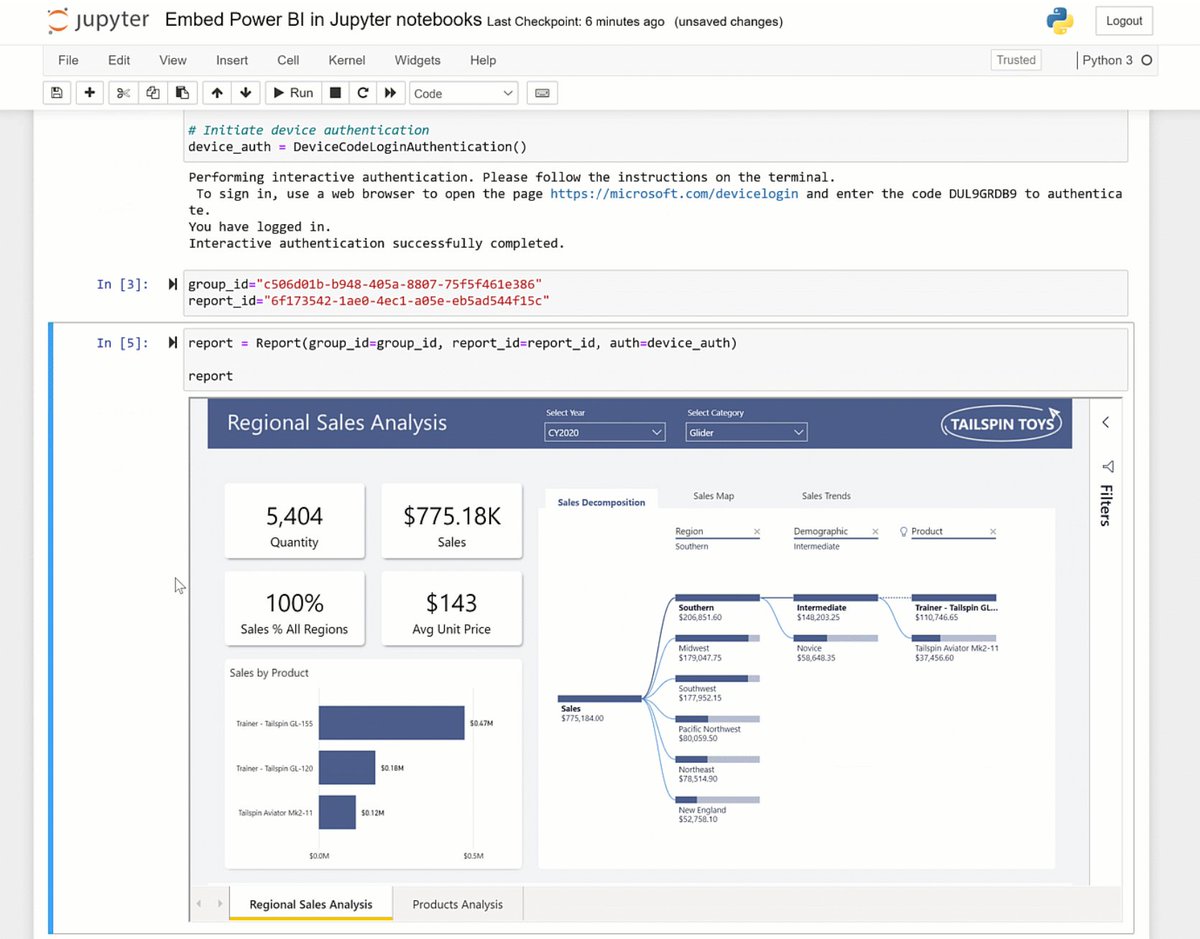Open the Insert menu
This screenshot has width=1200, height=939.
point(232,60)
